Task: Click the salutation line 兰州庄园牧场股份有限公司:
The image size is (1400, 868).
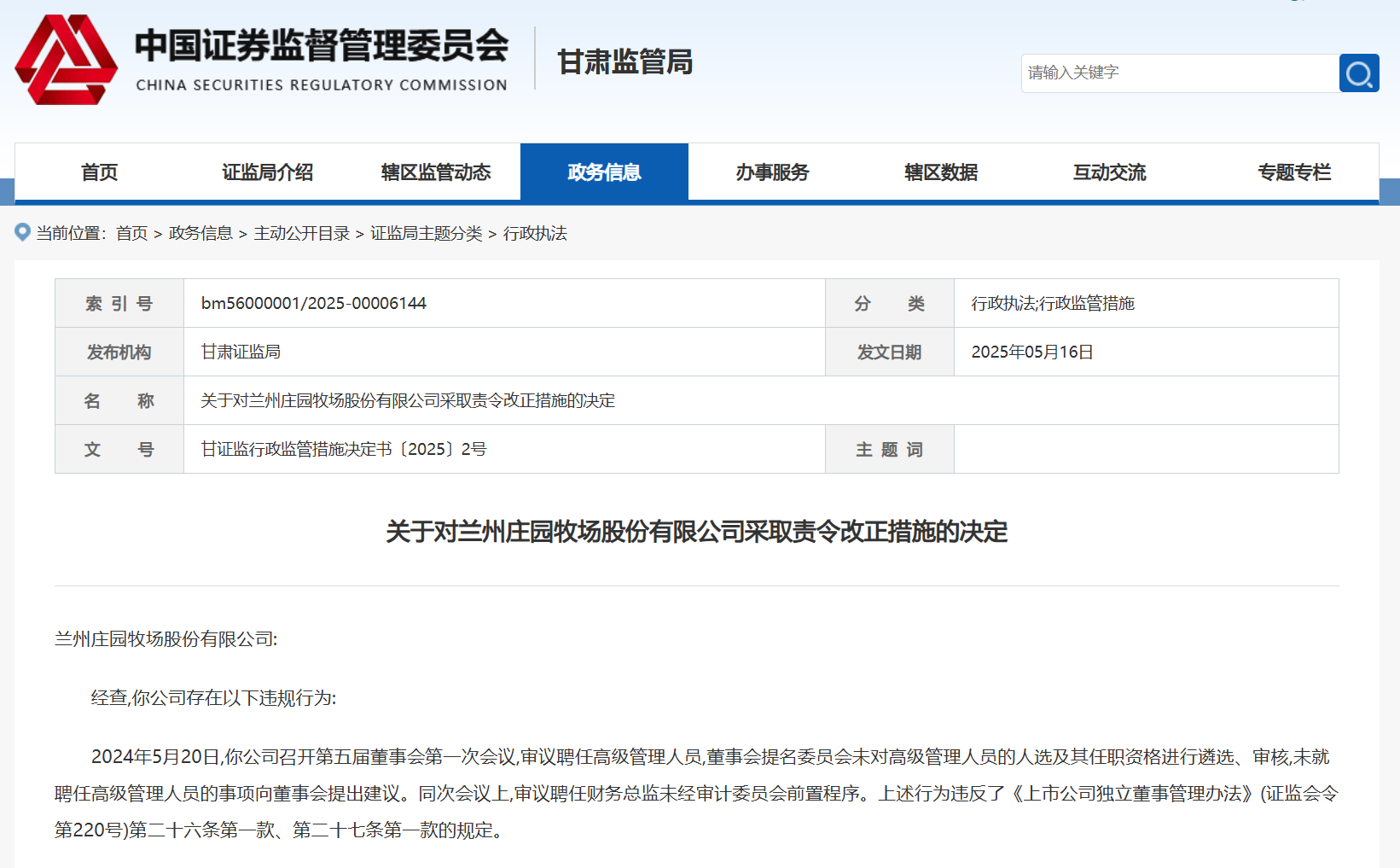Action: click(166, 639)
